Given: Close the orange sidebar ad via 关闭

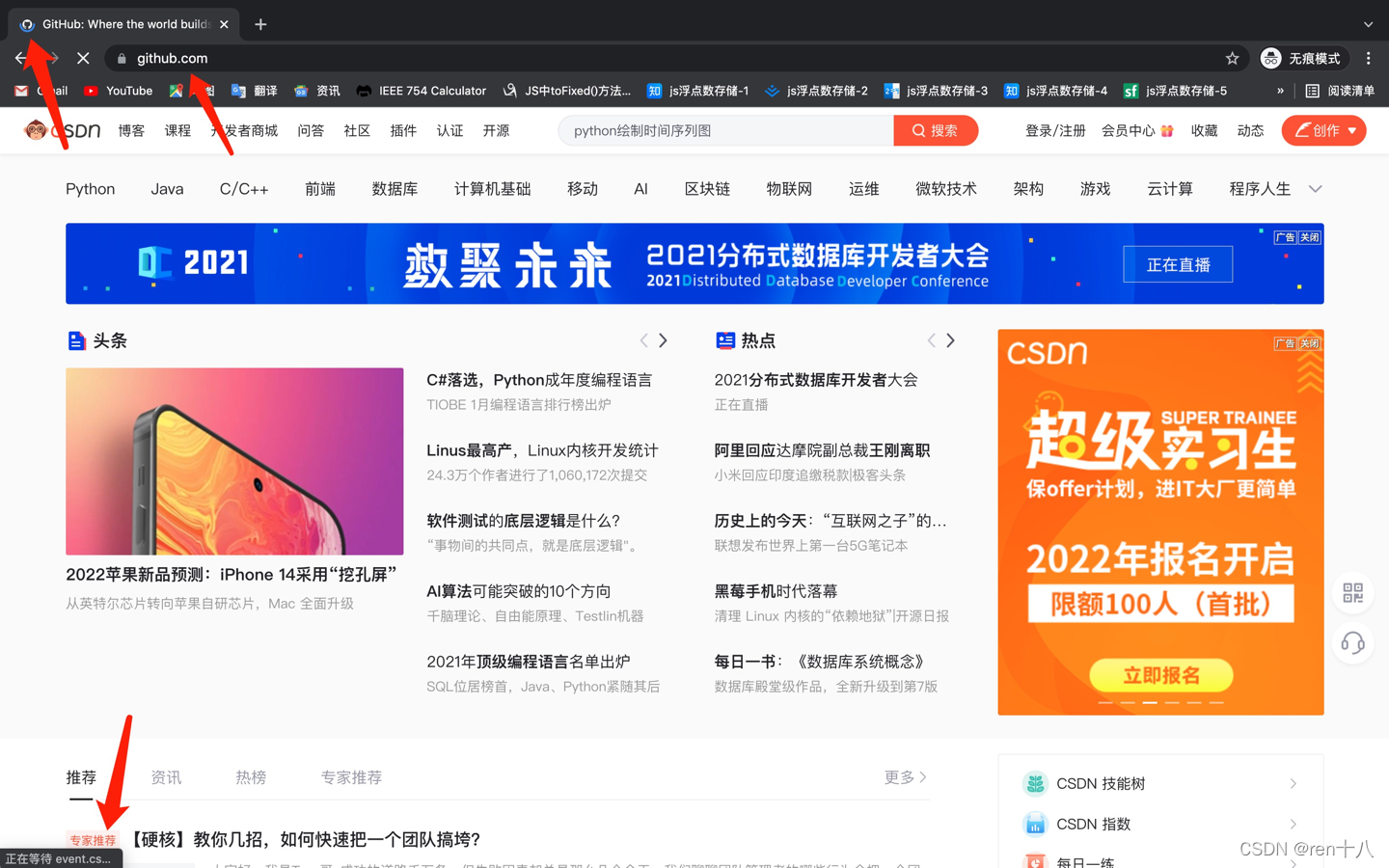Looking at the screenshot, I should [1309, 343].
